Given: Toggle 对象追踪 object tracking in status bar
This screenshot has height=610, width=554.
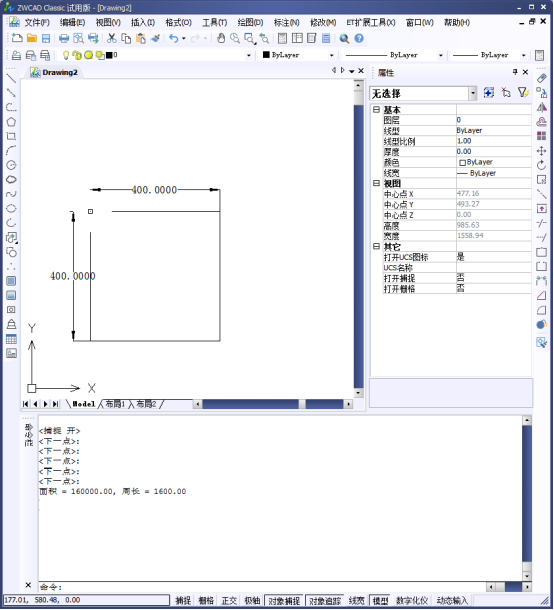Looking at the screenshot, I should tap(325, 600).
